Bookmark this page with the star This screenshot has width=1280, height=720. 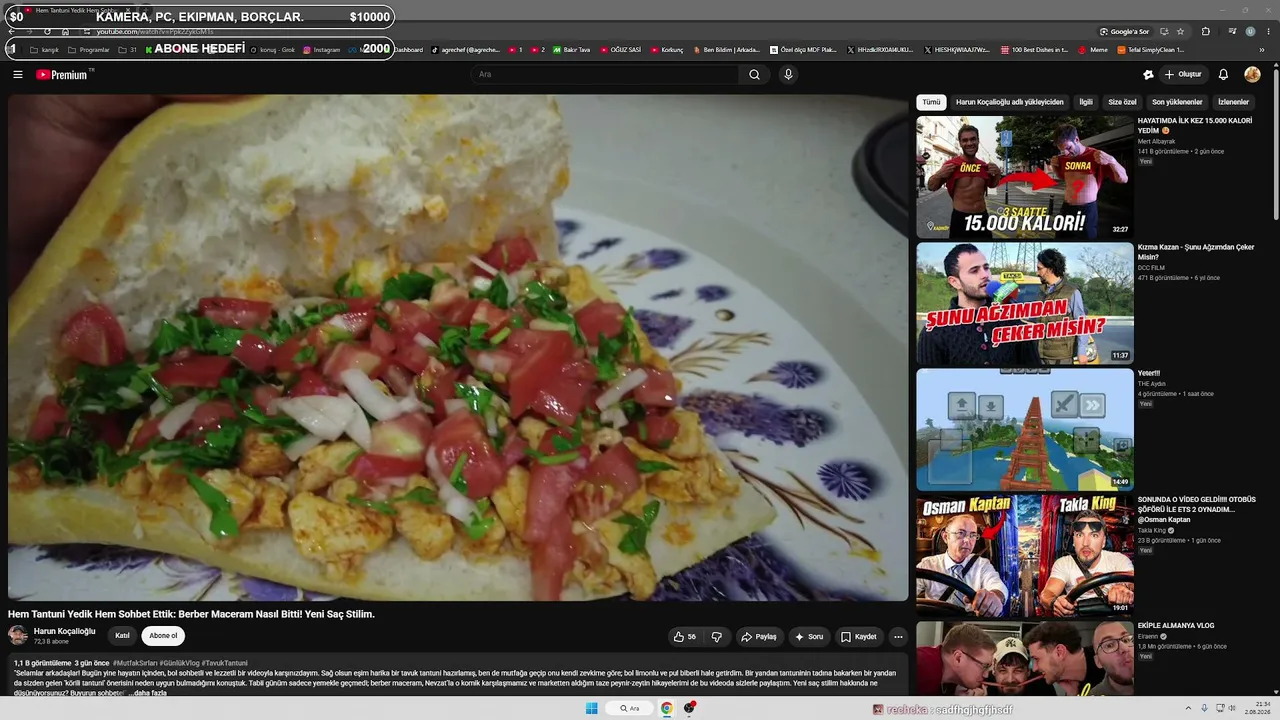(1180, 32)
